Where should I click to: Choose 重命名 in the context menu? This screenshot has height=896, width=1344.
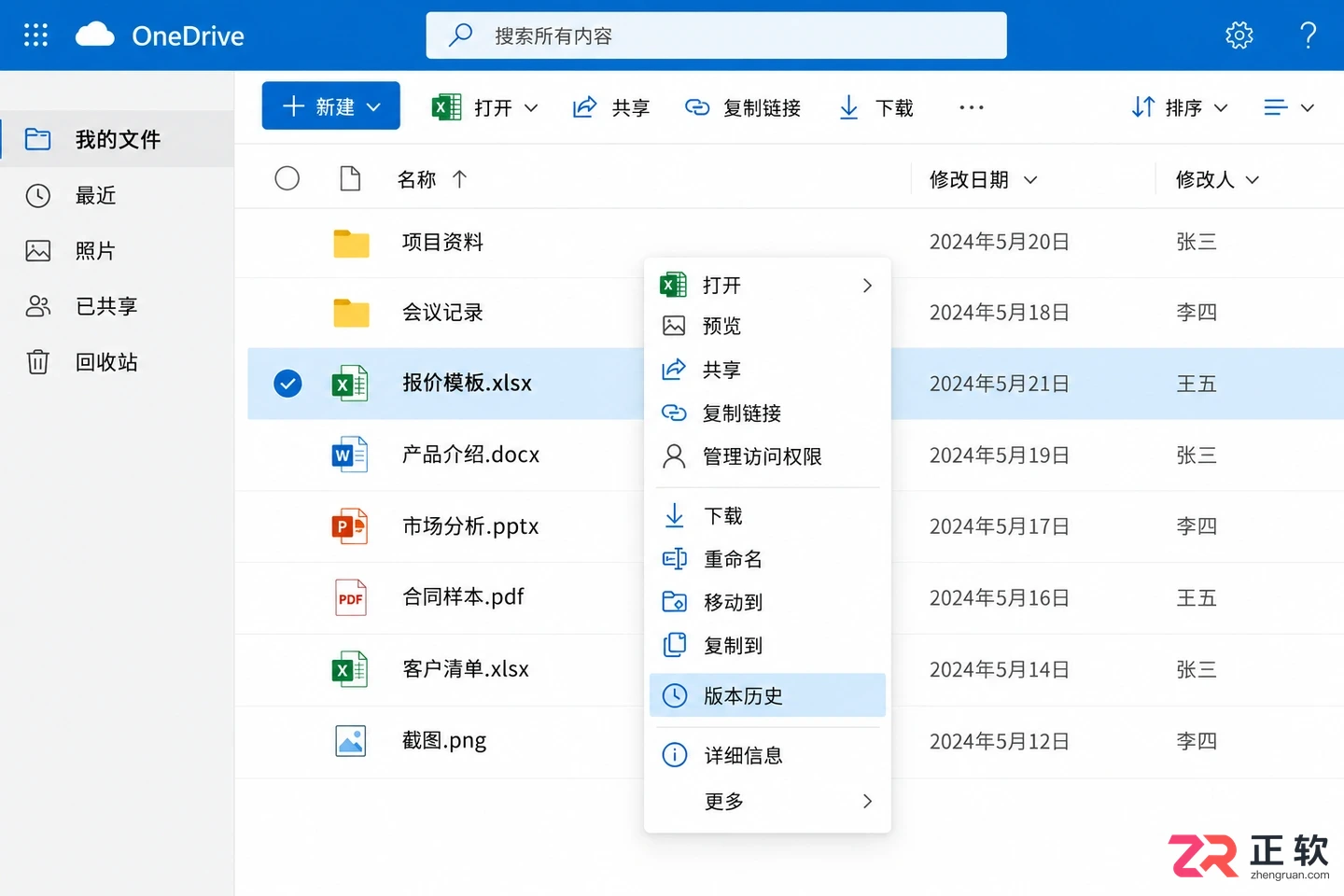(x=767, y=559)
